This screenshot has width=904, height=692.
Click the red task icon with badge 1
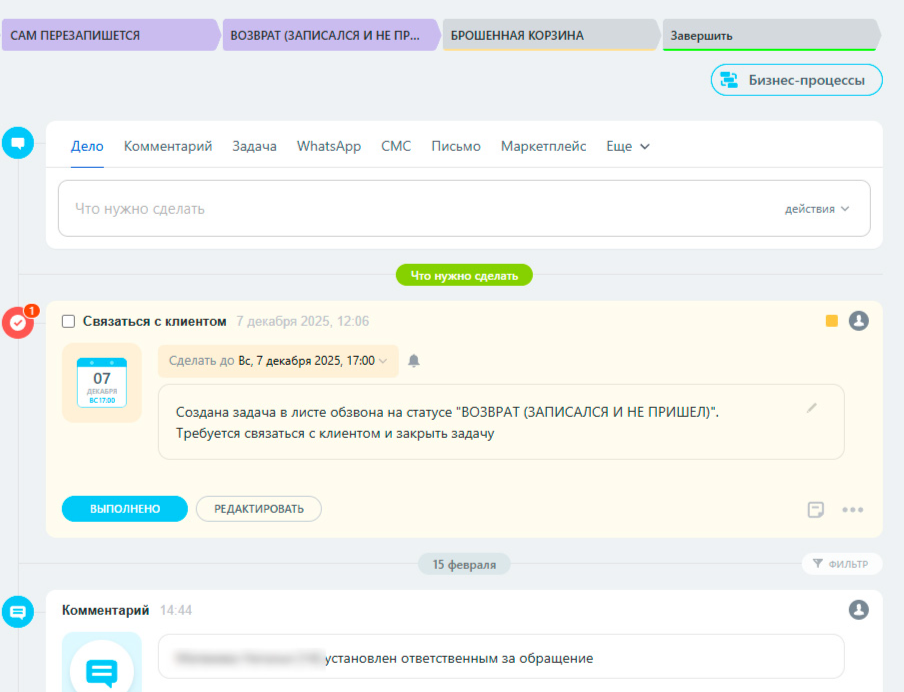coord(19,322)
